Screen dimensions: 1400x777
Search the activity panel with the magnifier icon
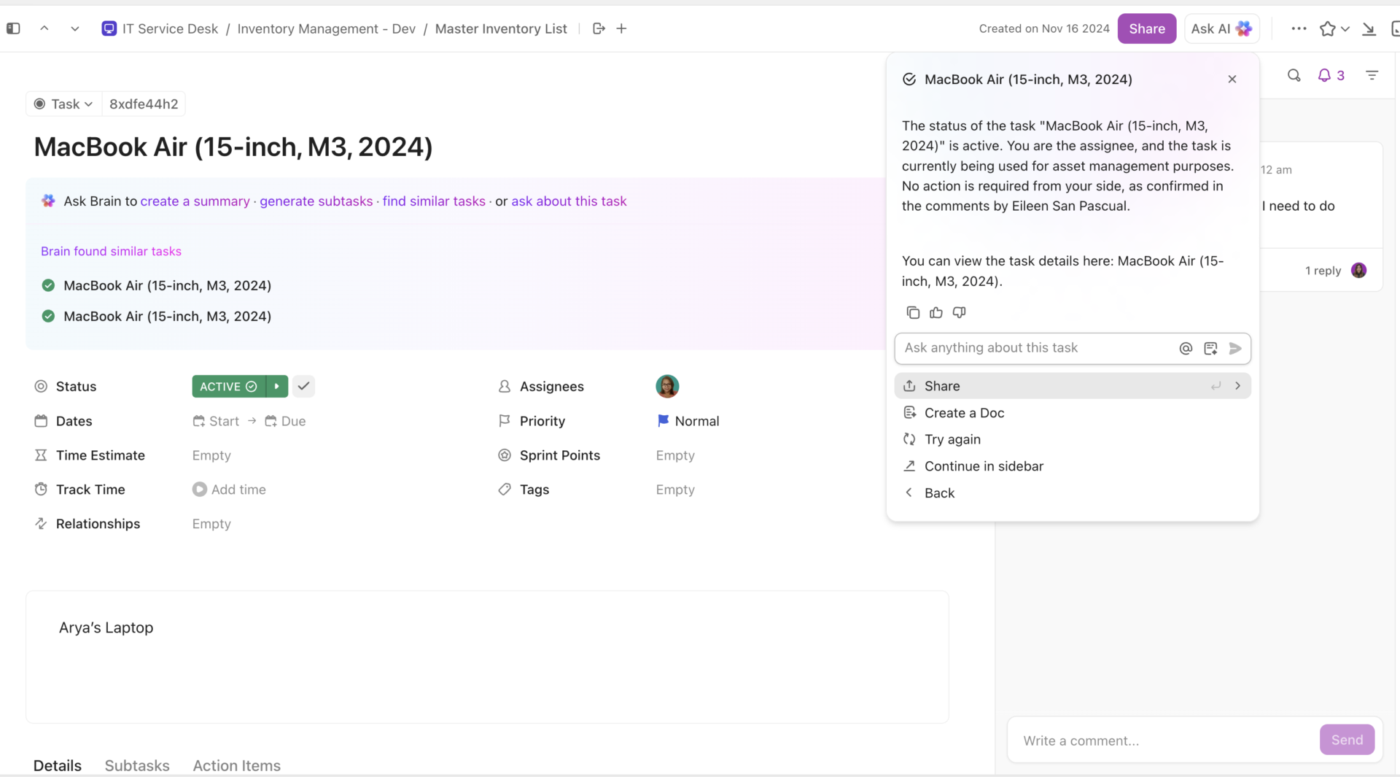point(1294,75)
